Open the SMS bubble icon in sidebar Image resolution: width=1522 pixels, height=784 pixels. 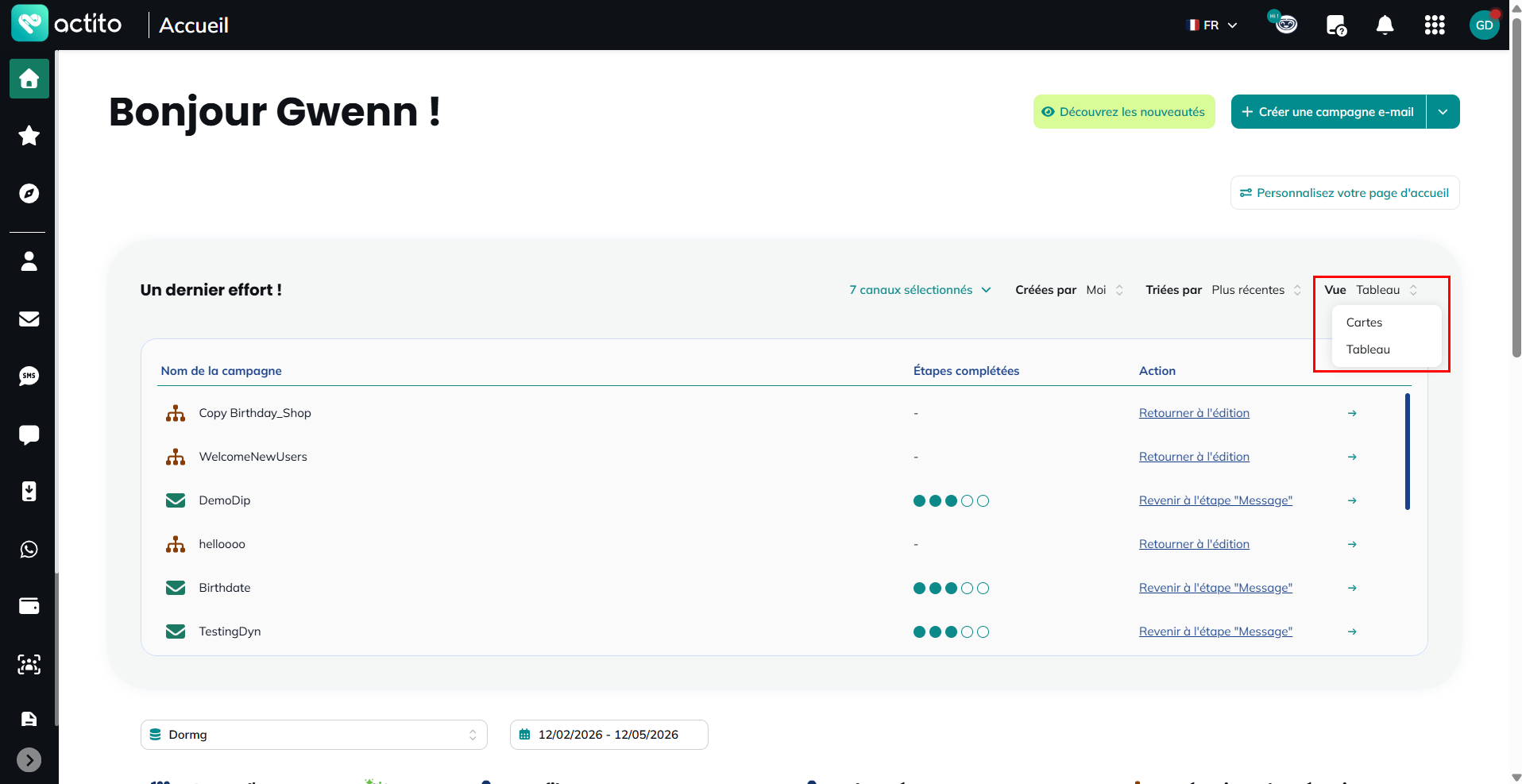point(29,377)
